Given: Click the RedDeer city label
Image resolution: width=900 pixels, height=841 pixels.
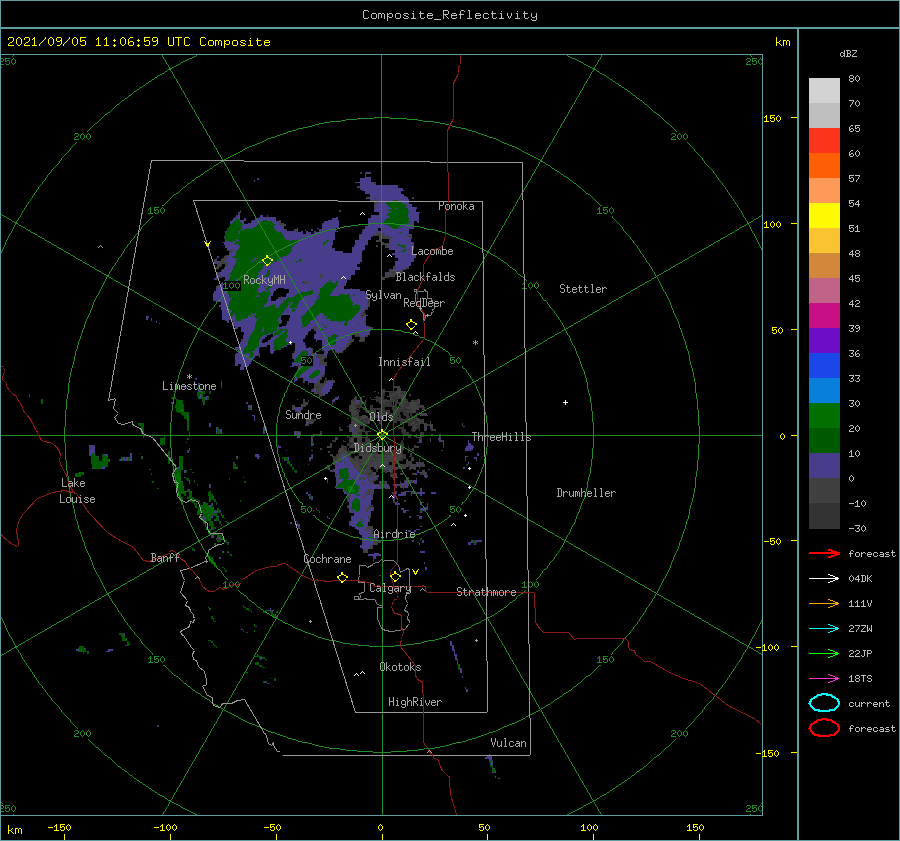Looking at the screenshot, I should 424,303.
